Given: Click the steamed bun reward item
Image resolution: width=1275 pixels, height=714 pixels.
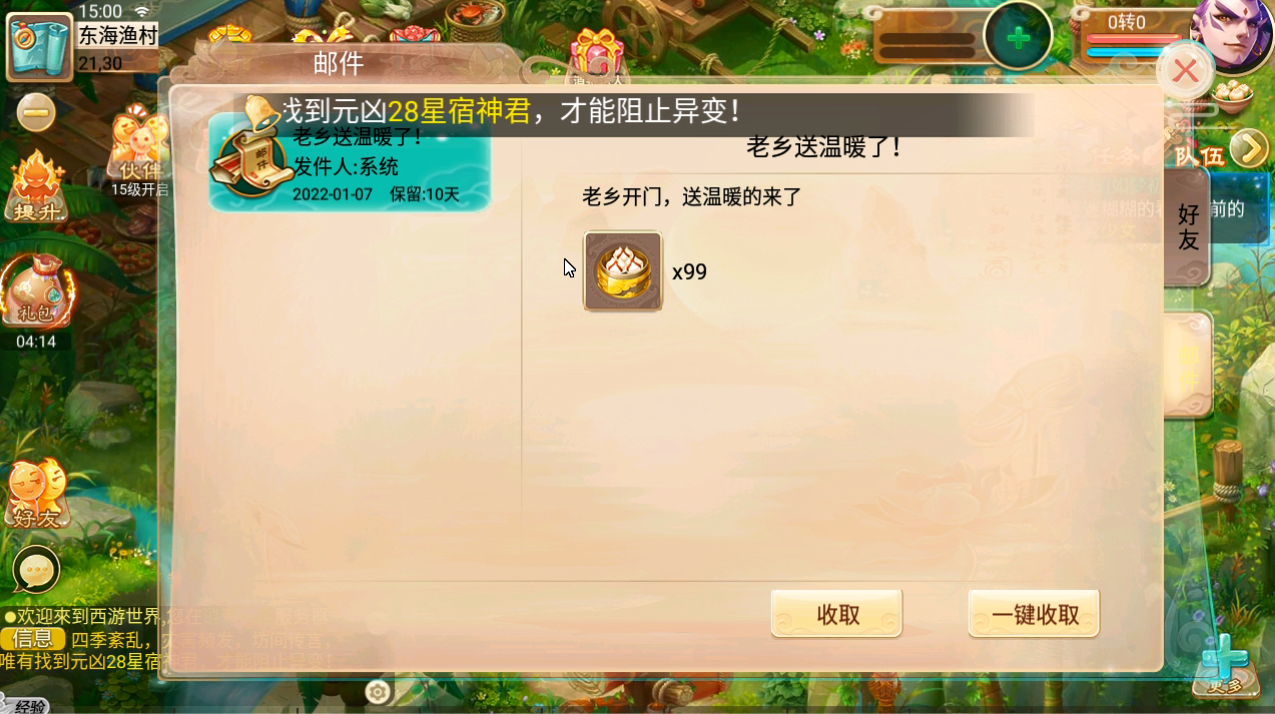Looking at the screenshot, I should (x=623, y=271).
